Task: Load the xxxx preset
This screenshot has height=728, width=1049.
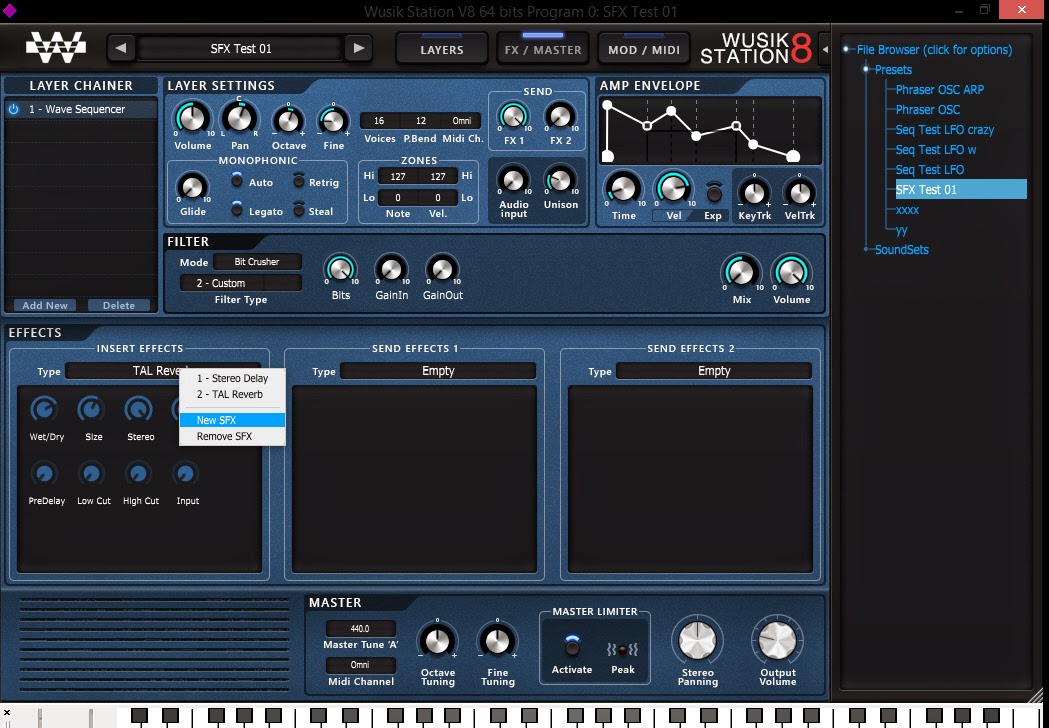Action: (907, 209)
